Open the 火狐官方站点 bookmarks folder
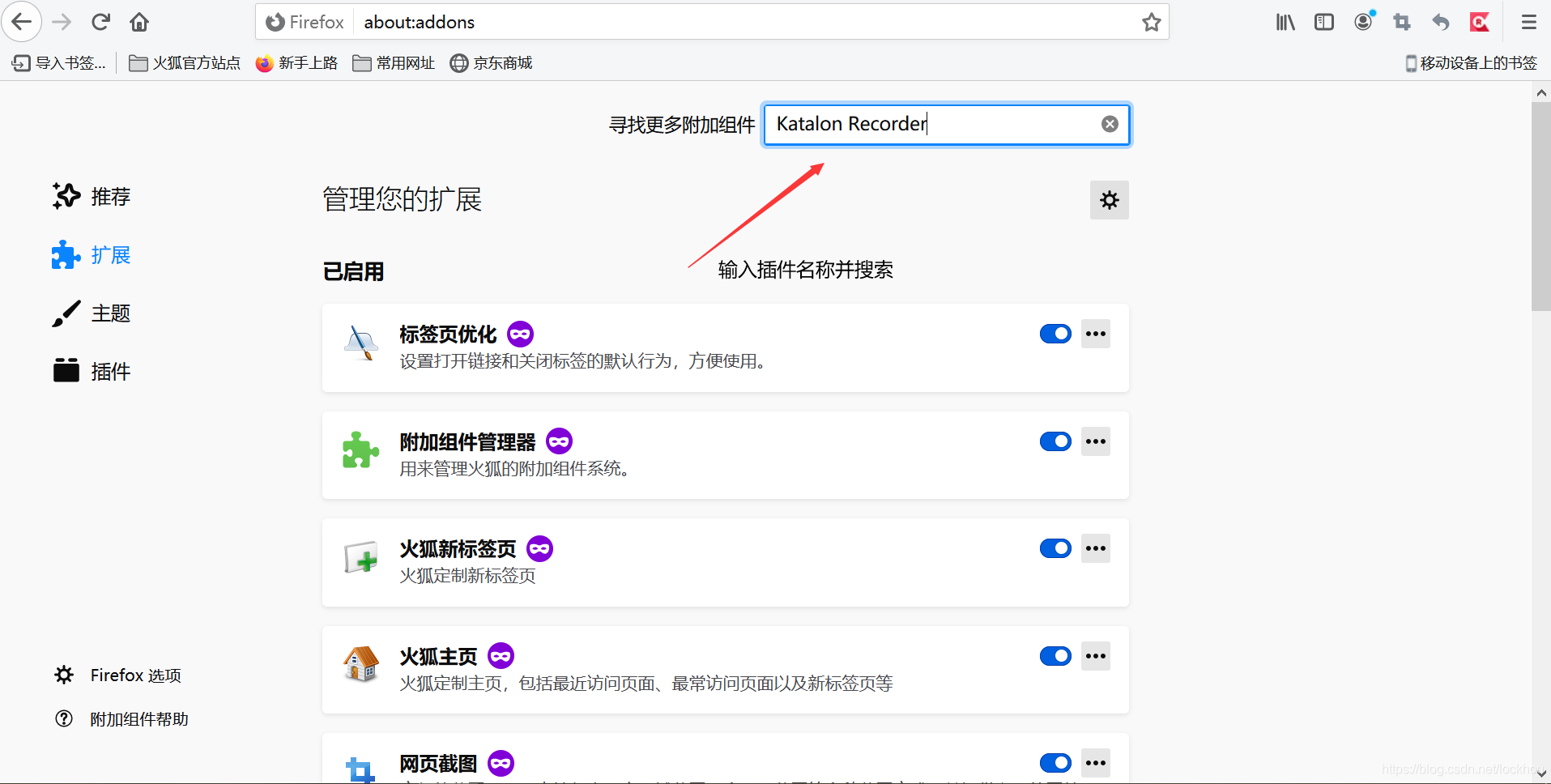Image resolution: width=1551 pixels, height=784 pixels. pyautogui.click(x=184, y=62)
